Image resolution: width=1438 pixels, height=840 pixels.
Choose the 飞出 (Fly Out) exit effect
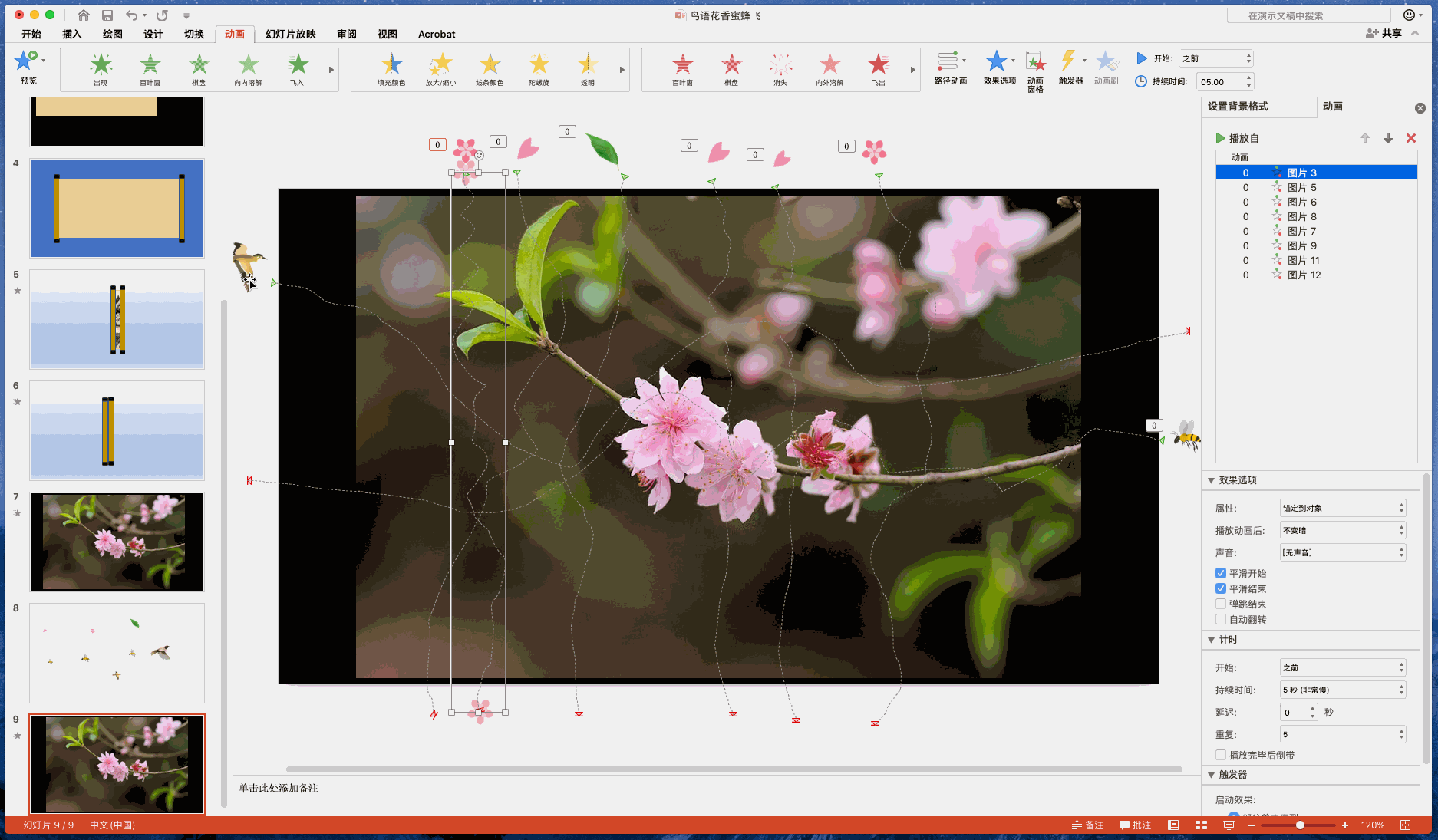pyautogui.click(x=879, y=66)
